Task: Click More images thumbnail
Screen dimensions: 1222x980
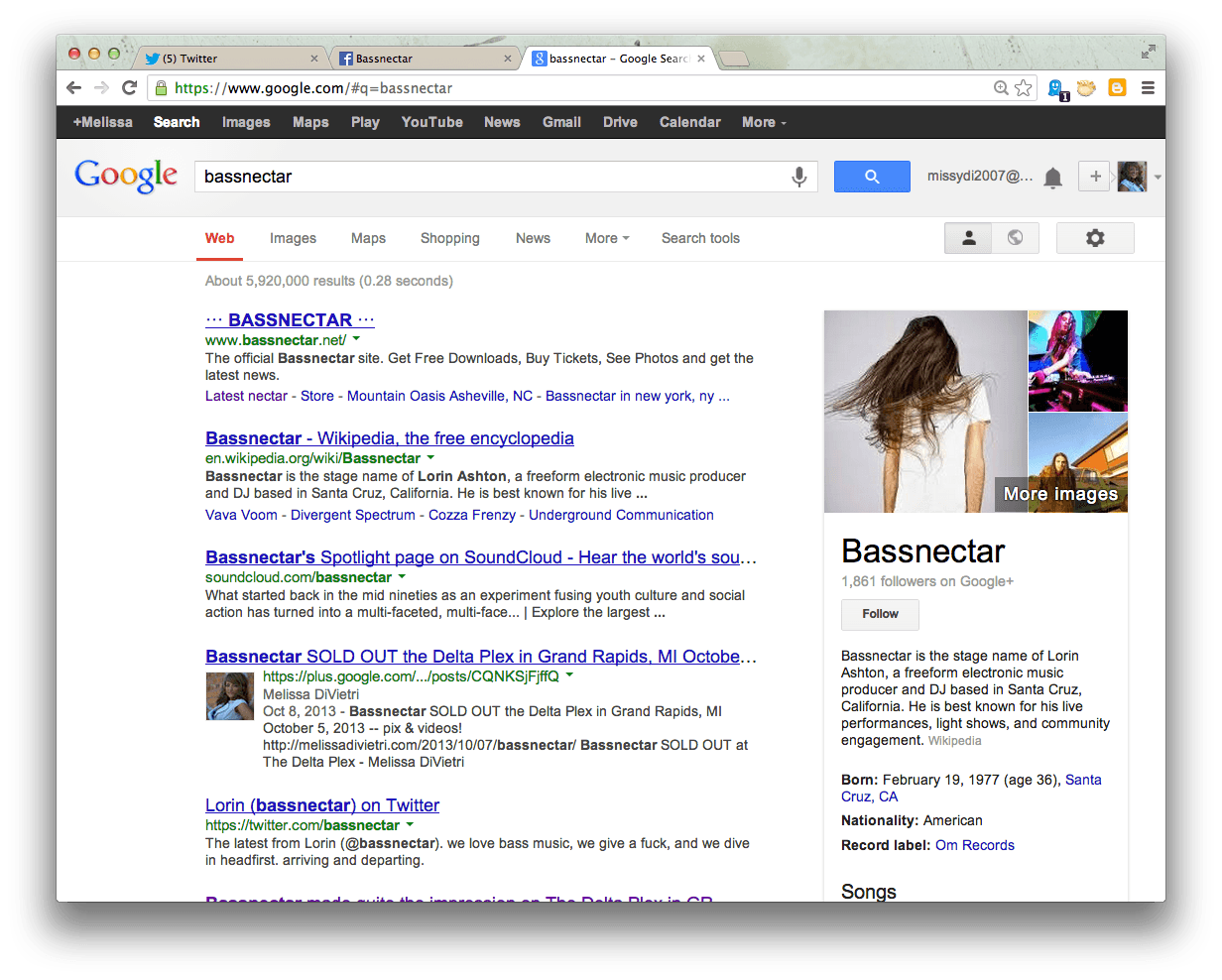Action: 1060,494
